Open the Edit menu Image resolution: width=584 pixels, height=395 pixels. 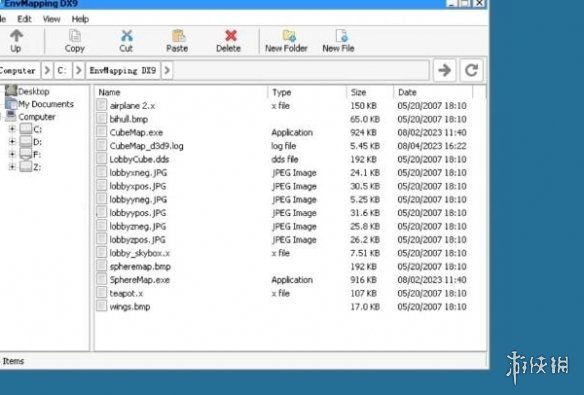point(25,19)
